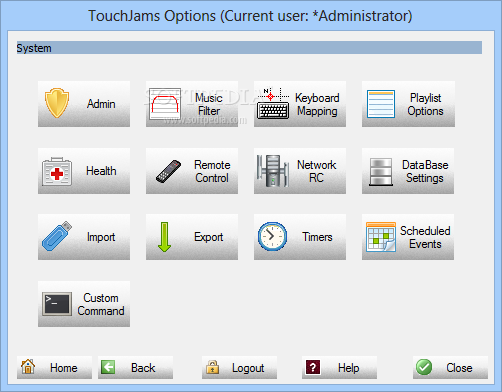Log out using the Logout button

(239, 367)
